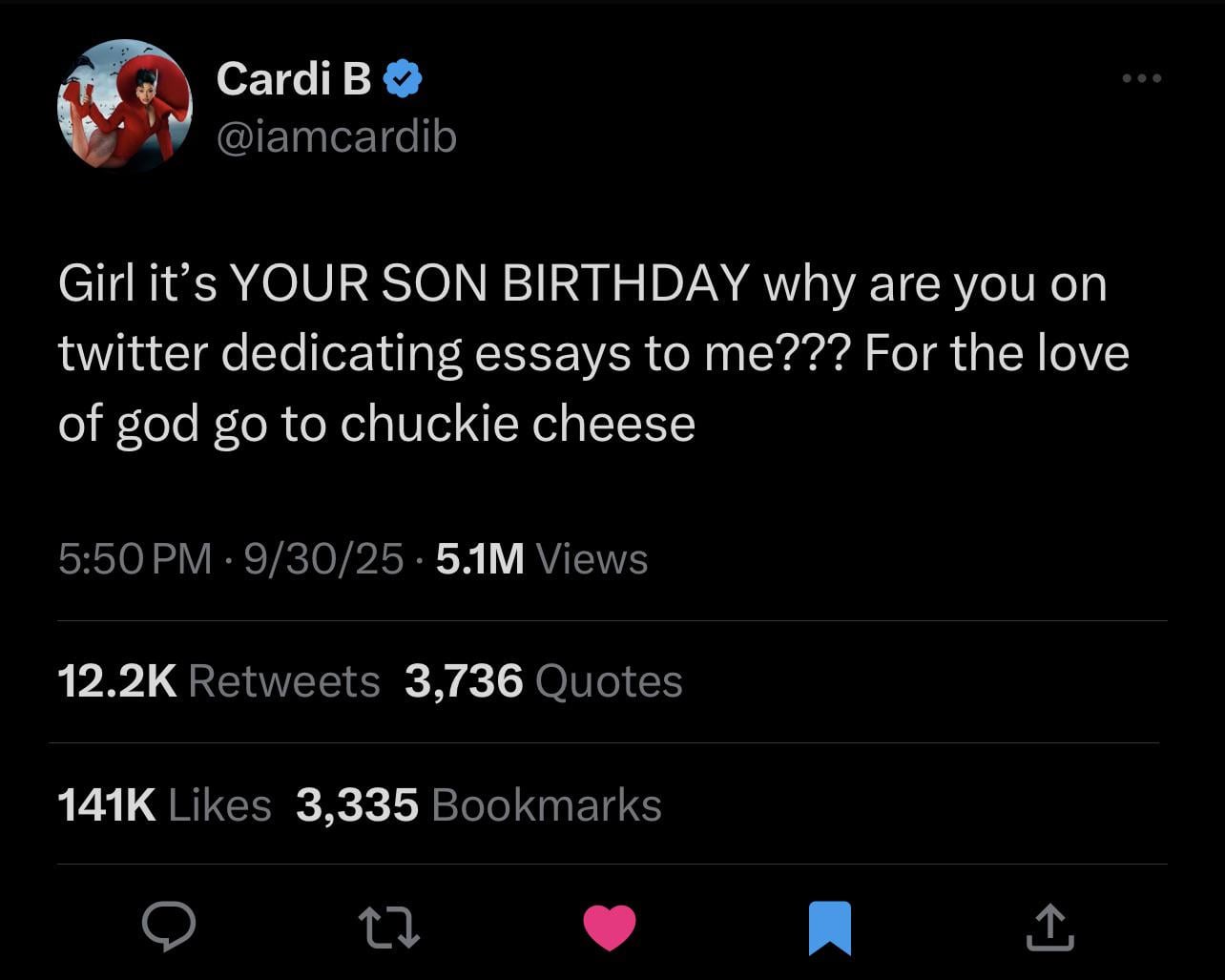Viewport: 1225px width, 980px height.
Task: Open the 3,736 Quotes list
Action: point(543,681)
